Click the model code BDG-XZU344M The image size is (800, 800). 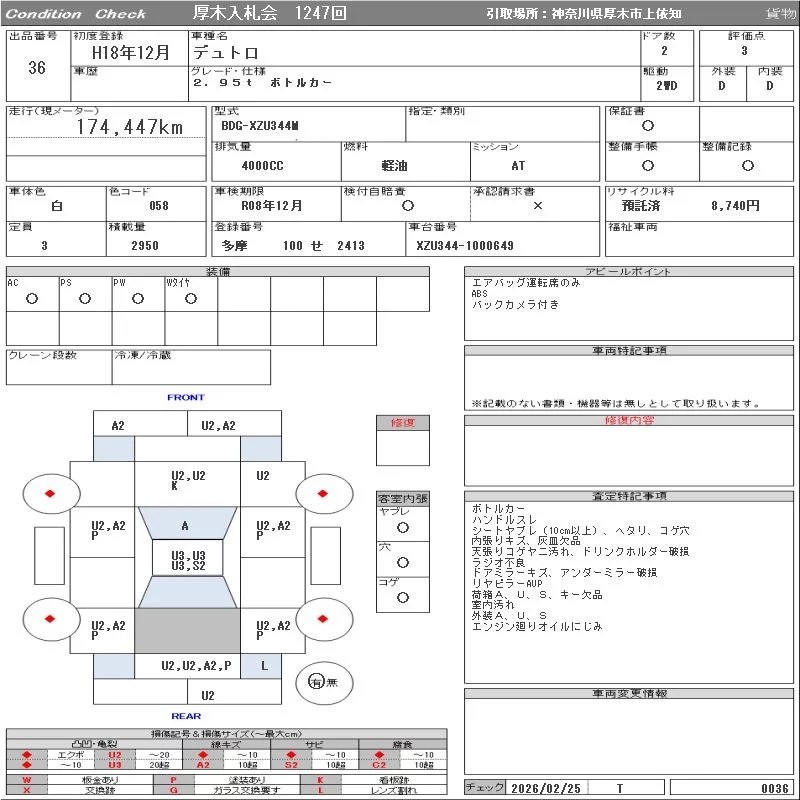260,126
